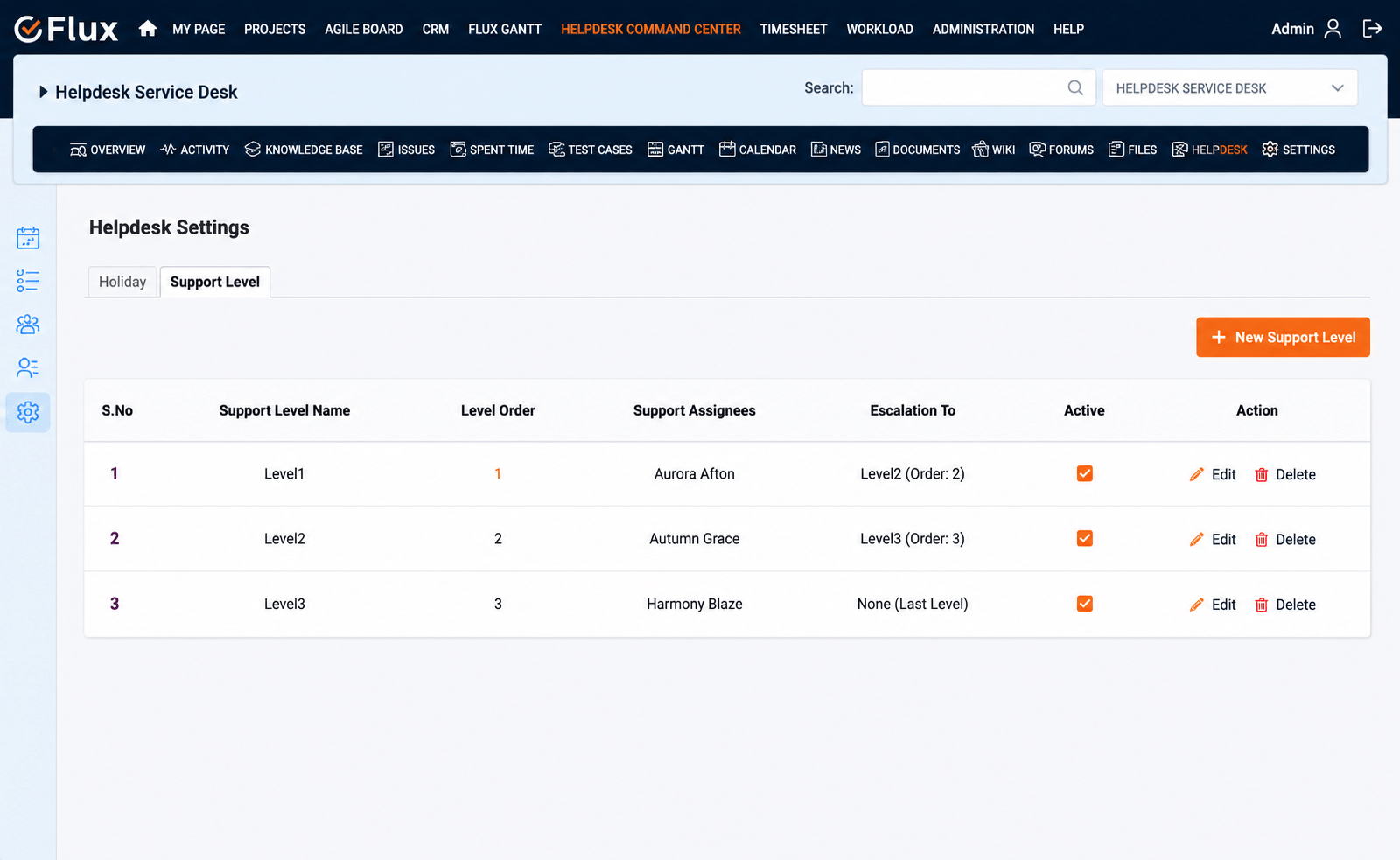Open Helpdesk project tab
Image resolution: width=1400 pixels, height=860 pixels.
[x=1210, y=150]
